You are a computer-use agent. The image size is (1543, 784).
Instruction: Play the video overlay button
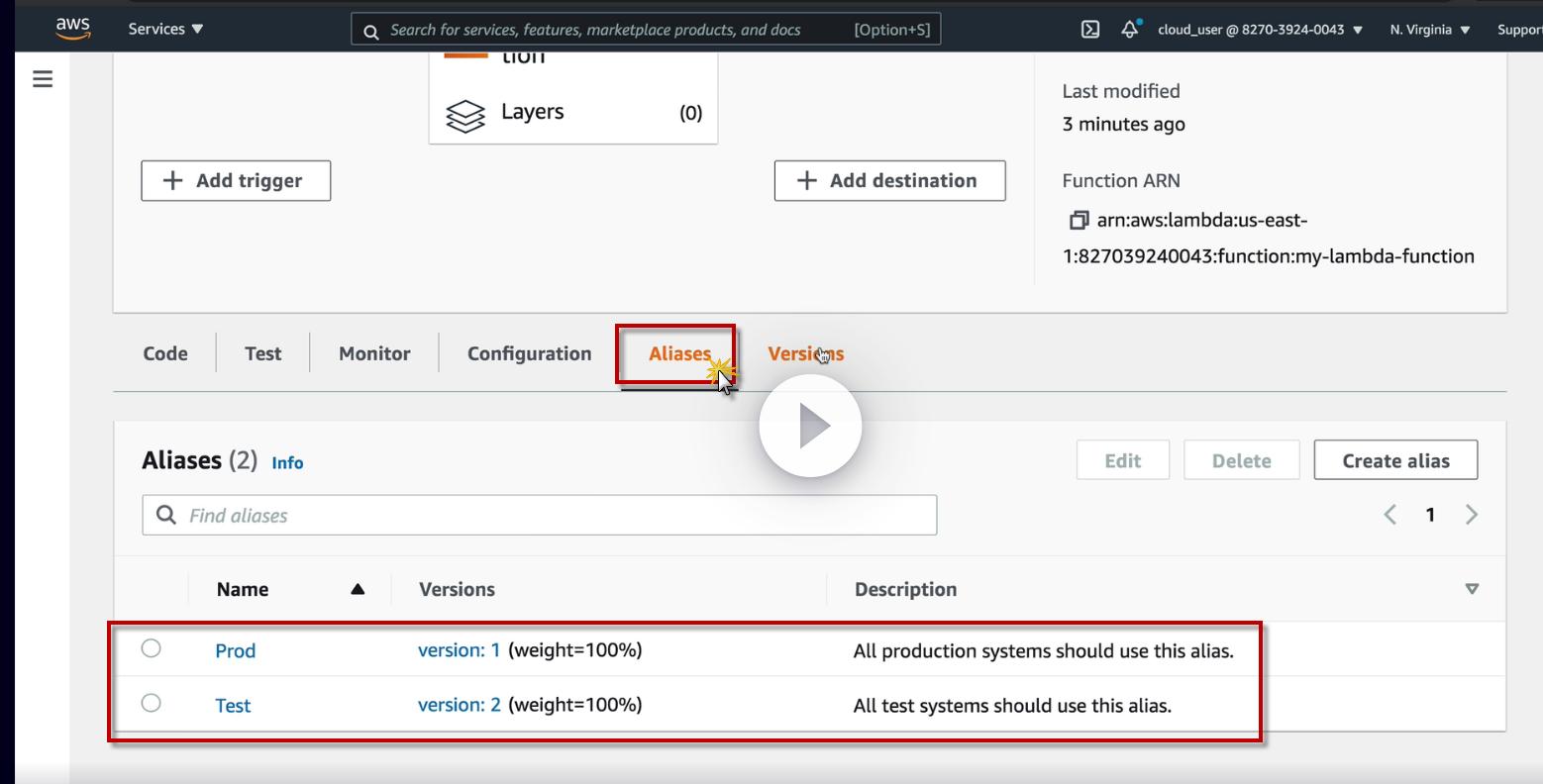(810, 426)
